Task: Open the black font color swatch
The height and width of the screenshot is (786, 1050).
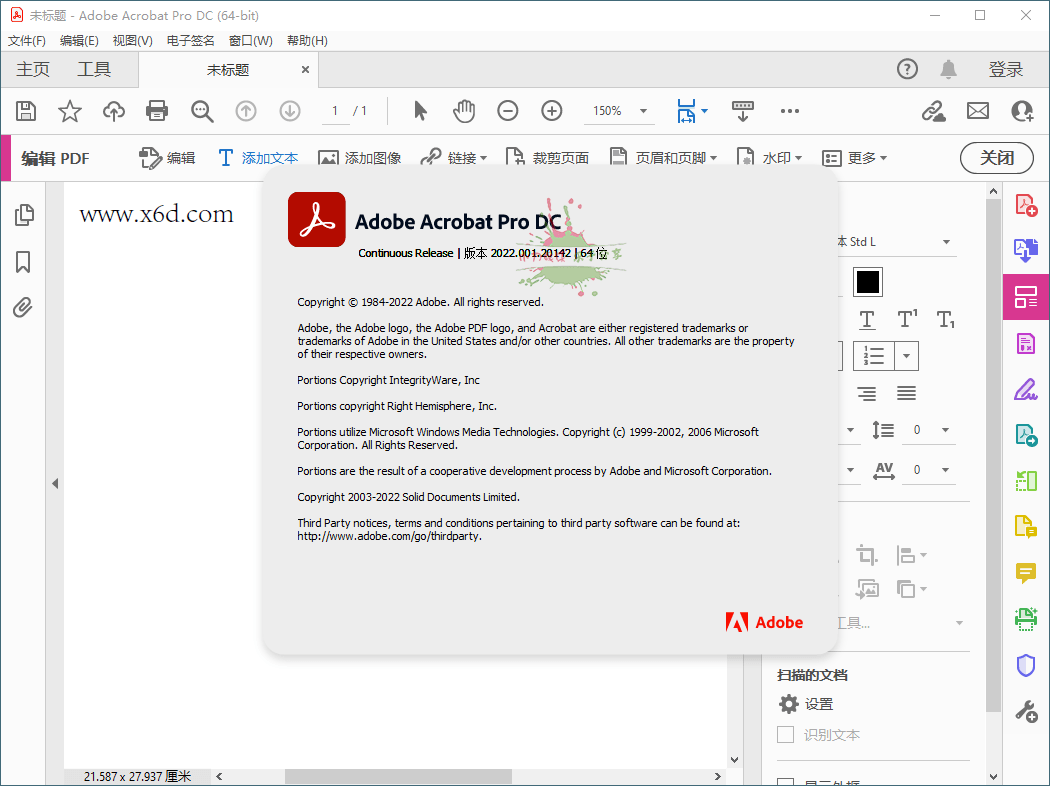Action: 867,282
